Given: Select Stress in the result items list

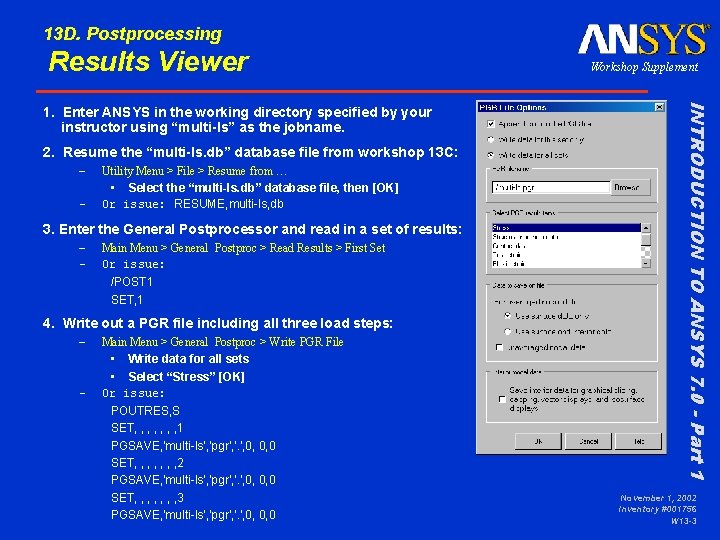Looking at the screenshot, I should click(x=566, y=228).
